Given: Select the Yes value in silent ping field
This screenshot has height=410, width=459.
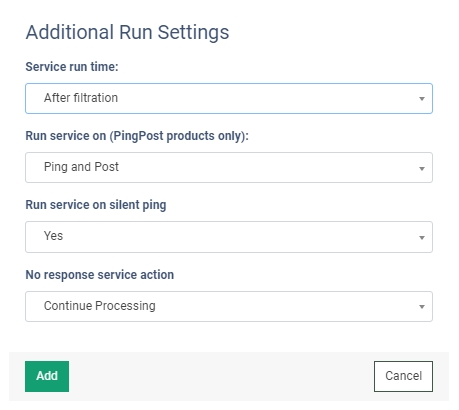Looking at the screenshot, I should [x=53, y=236].
